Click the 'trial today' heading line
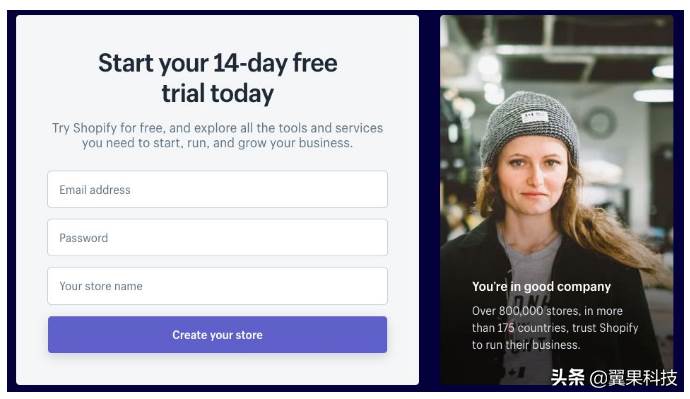This screenshot has height=399, width=690. coord(217,94)
